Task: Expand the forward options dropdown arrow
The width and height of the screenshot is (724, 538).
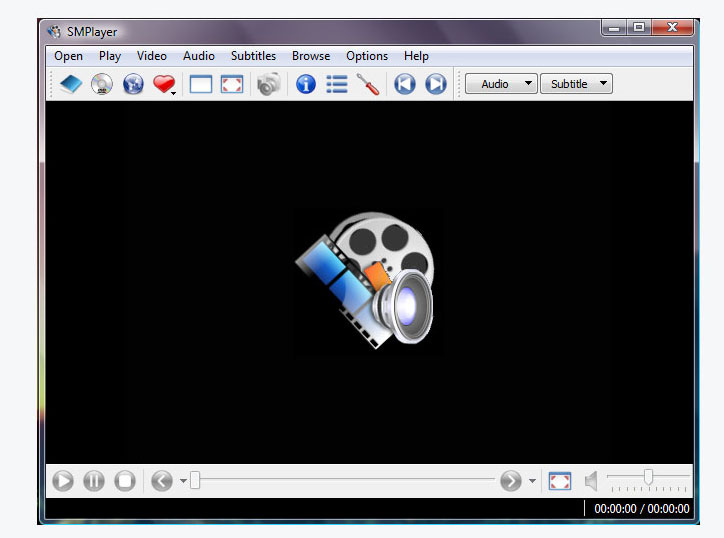Action: coord(532,481)
